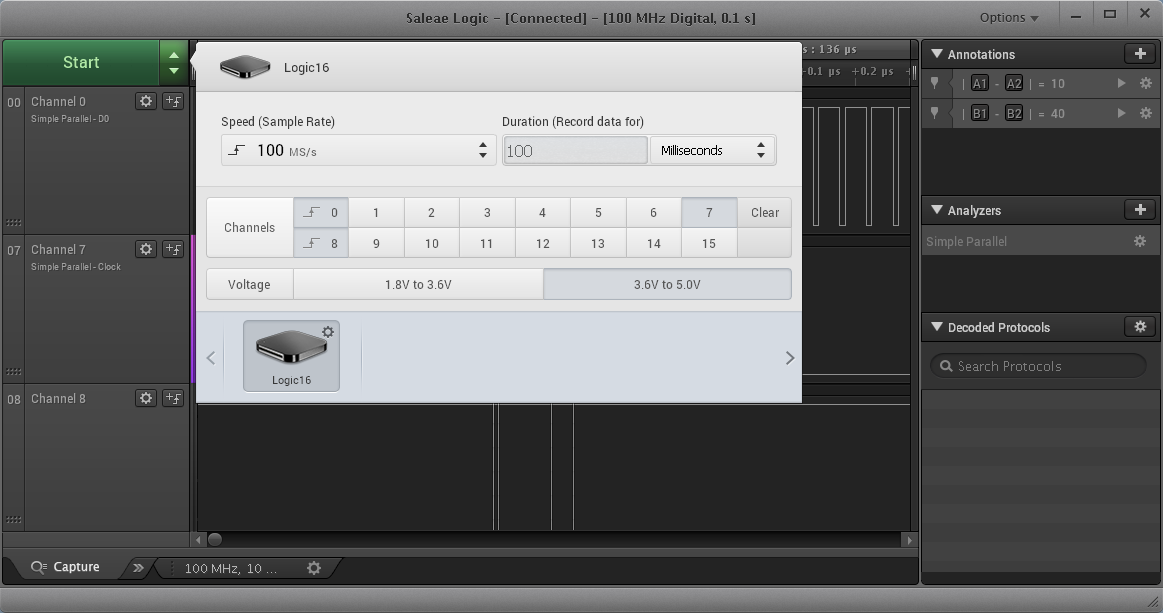Click the B1-B2 annotation marker pin
Screen dimensions: 1163x613
click(x=935, y=113)
